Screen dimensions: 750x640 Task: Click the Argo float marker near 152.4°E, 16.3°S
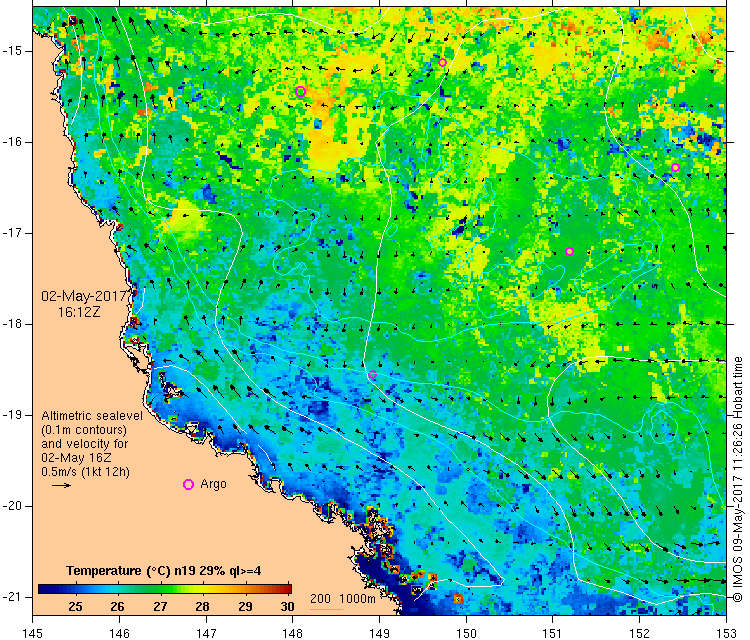pos(675,168)
